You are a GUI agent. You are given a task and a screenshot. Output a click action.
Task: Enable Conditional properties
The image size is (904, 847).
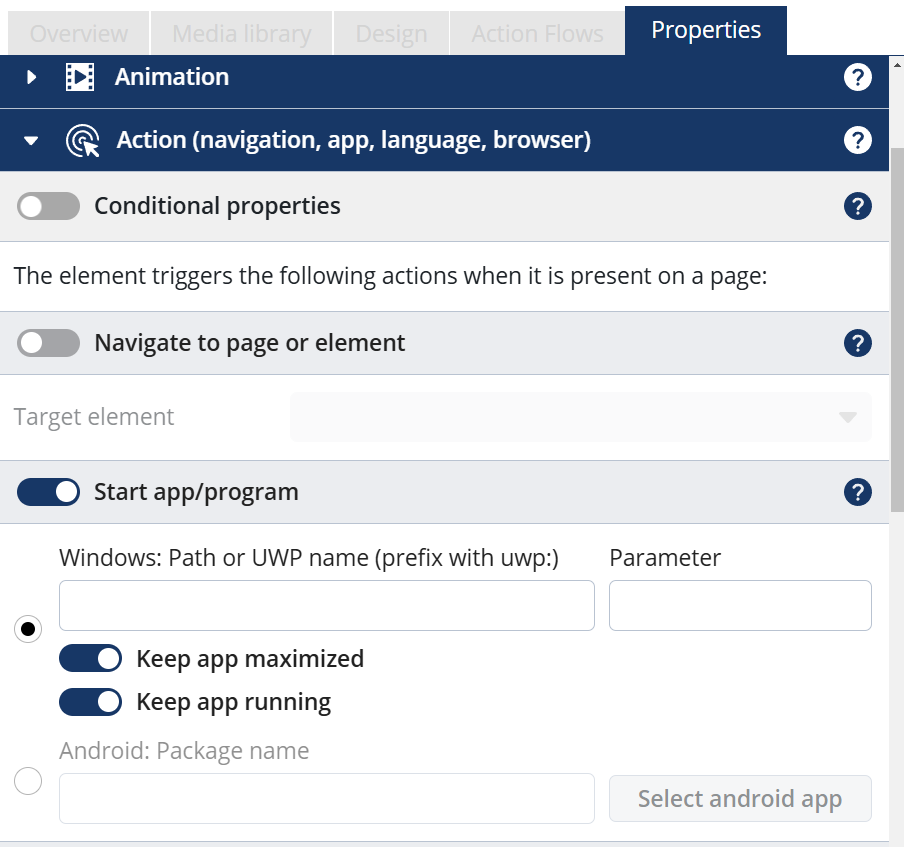(48, 206)
